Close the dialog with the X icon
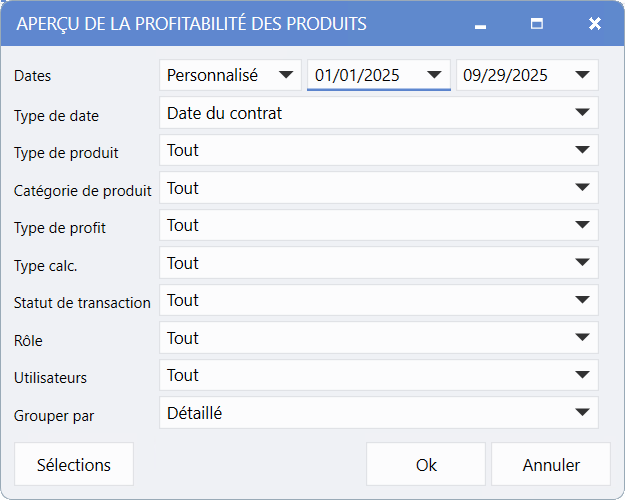 coord(594,23)
